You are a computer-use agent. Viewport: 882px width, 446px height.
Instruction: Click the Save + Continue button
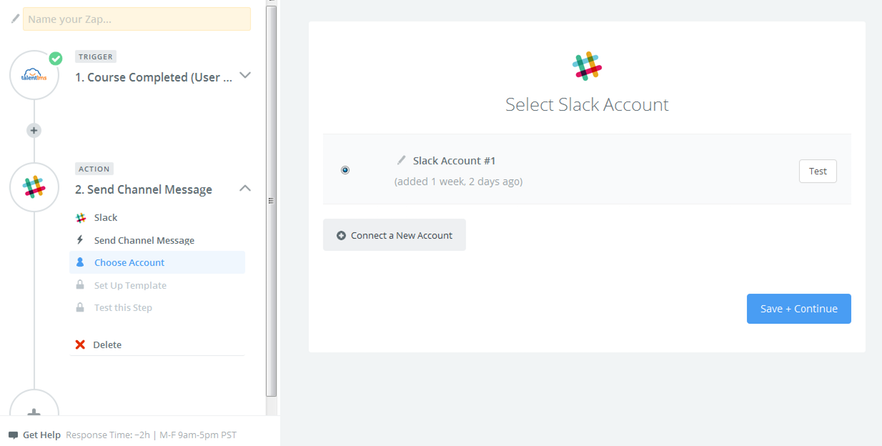pos(799,309)
